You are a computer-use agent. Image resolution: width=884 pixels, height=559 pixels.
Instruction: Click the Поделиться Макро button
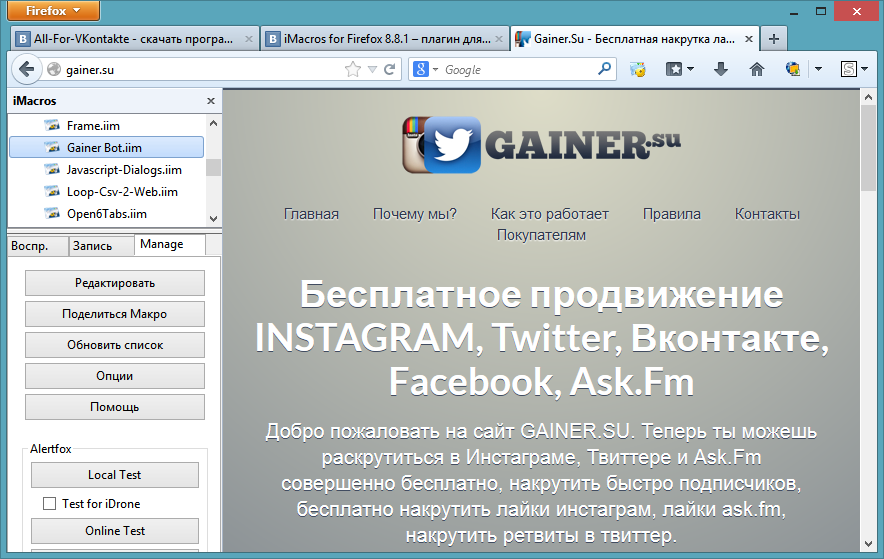coord(114,314)
